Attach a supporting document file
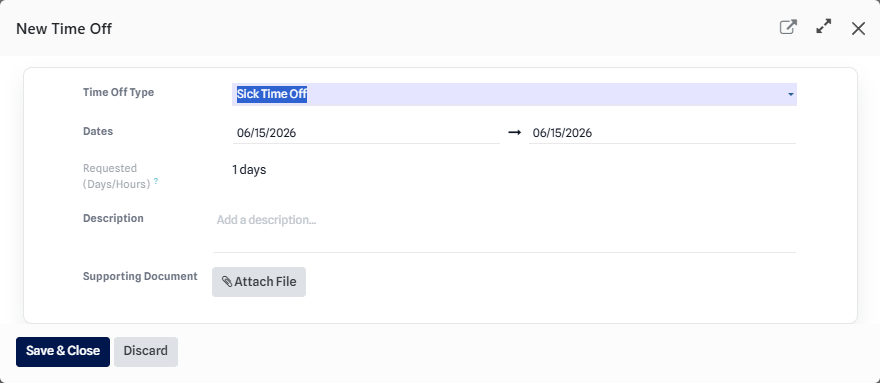The width and height of the screenshot is (880, 383). [259, 282]
